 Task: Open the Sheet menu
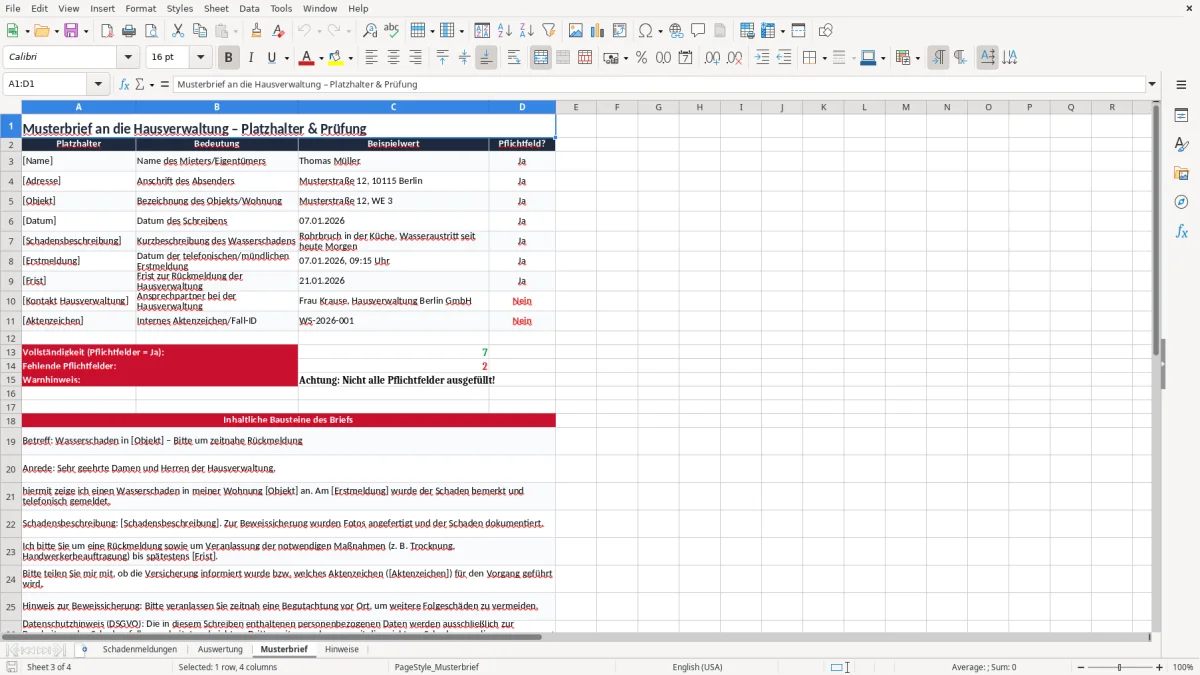pyautogui.click(x=216, y=8)
